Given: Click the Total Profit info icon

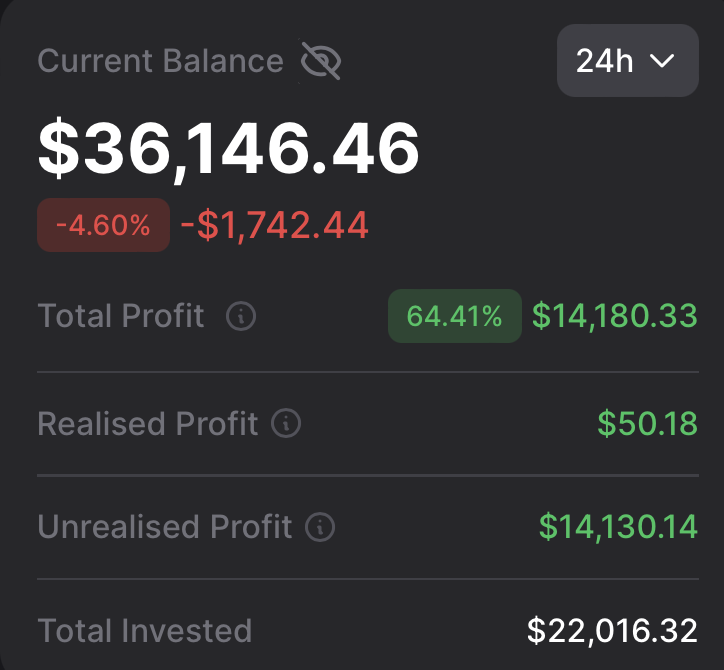Looking at the screenshot, I should coord(241,317).
